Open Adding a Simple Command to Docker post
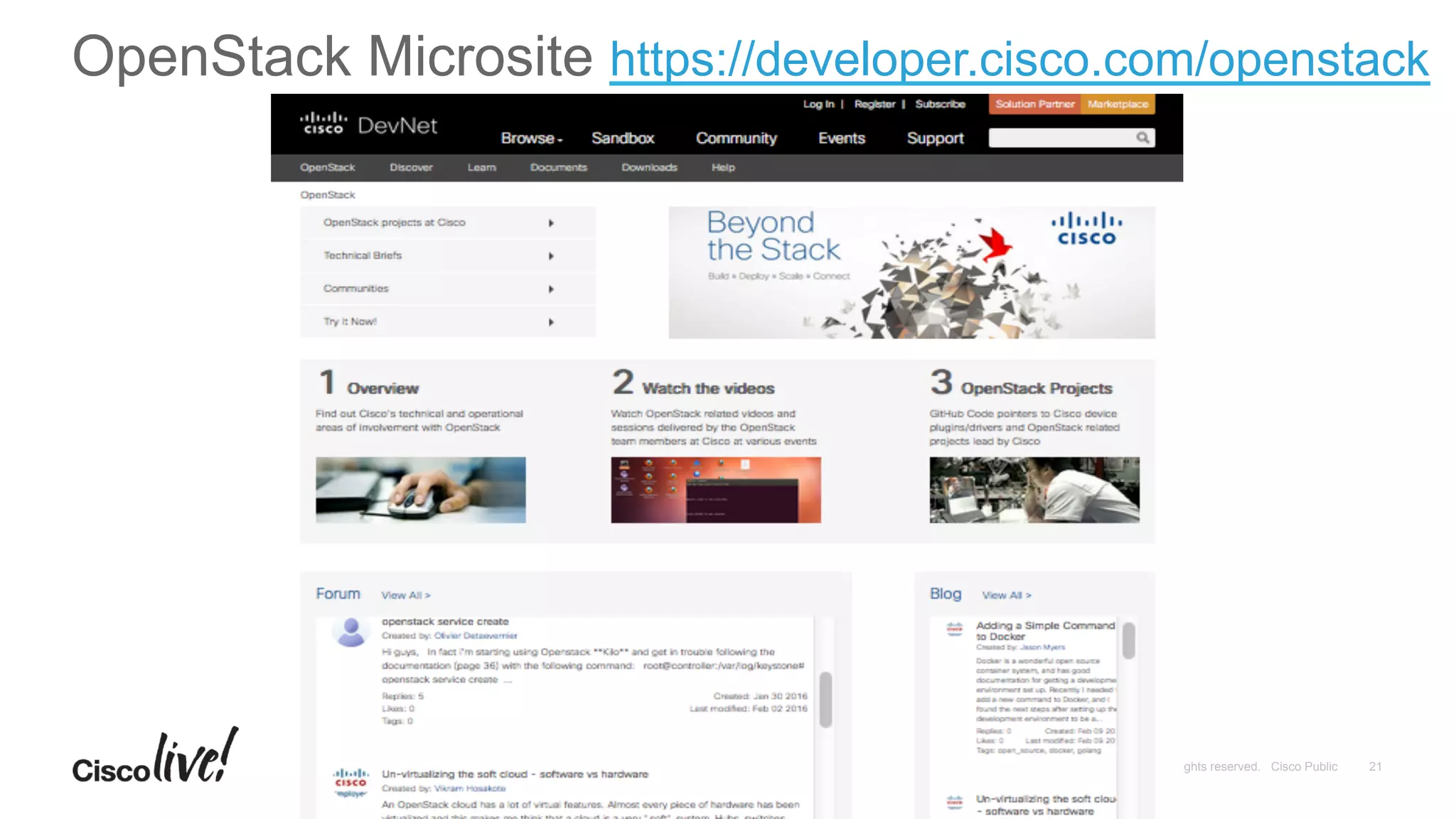The image size is (1456, 819). click(x=1045, y=631)
